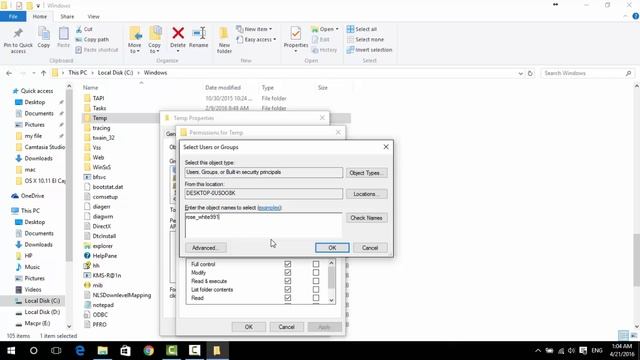Viewport: 640px width, 360px height.
Task: Open the File menu tab
Action: [13, 16]
